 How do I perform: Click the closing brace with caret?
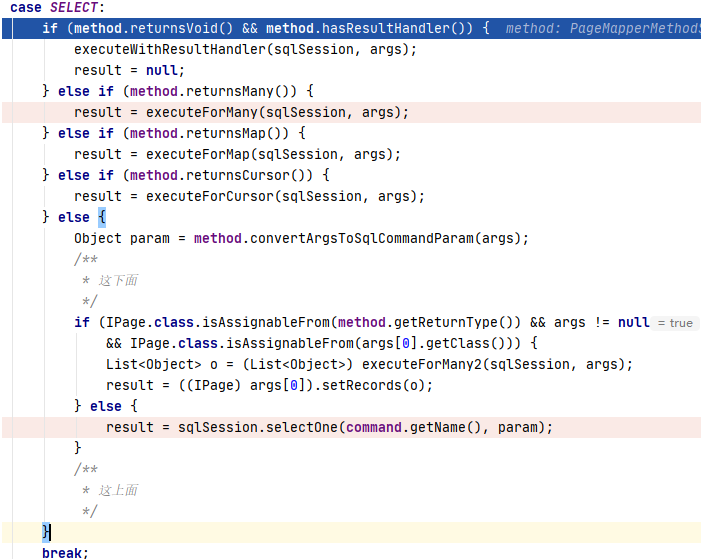pos(46,532)
